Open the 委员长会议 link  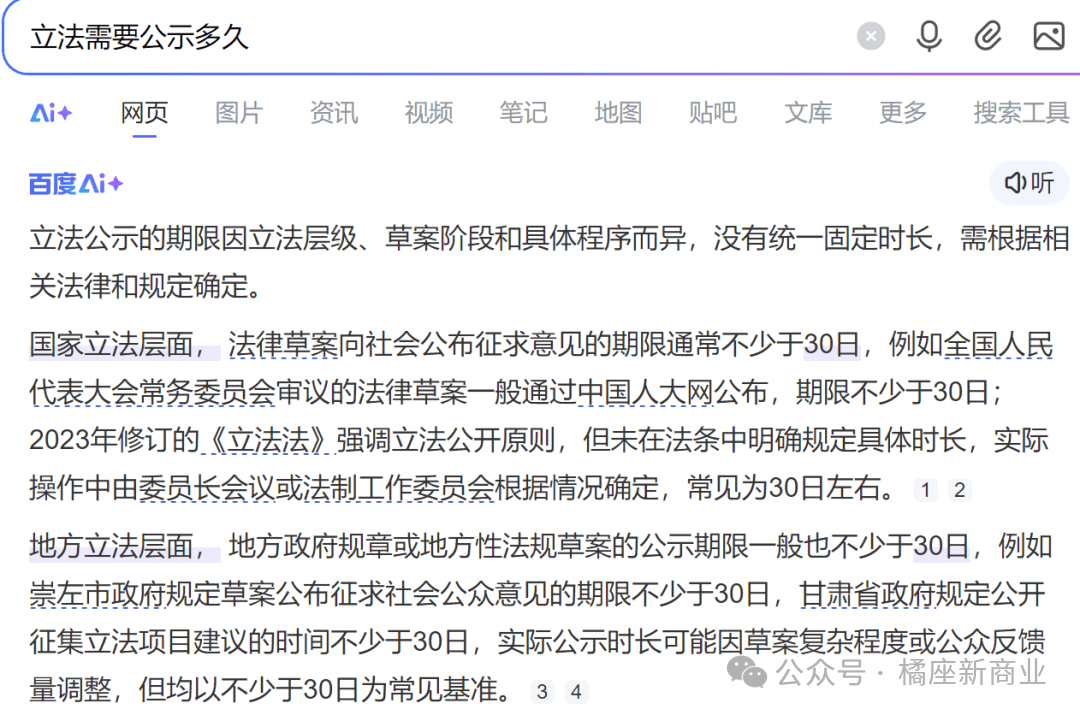pyautogui.click(x=206, y=488)
